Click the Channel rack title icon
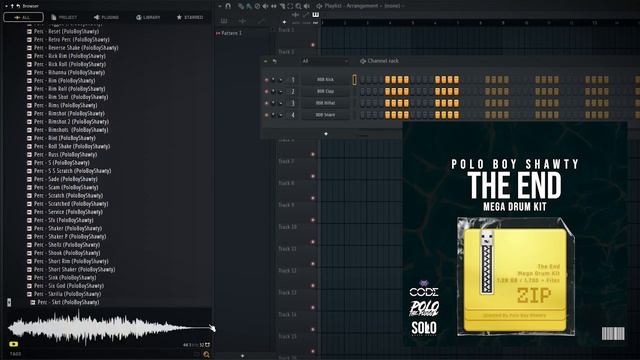 (x=362, y=61)
